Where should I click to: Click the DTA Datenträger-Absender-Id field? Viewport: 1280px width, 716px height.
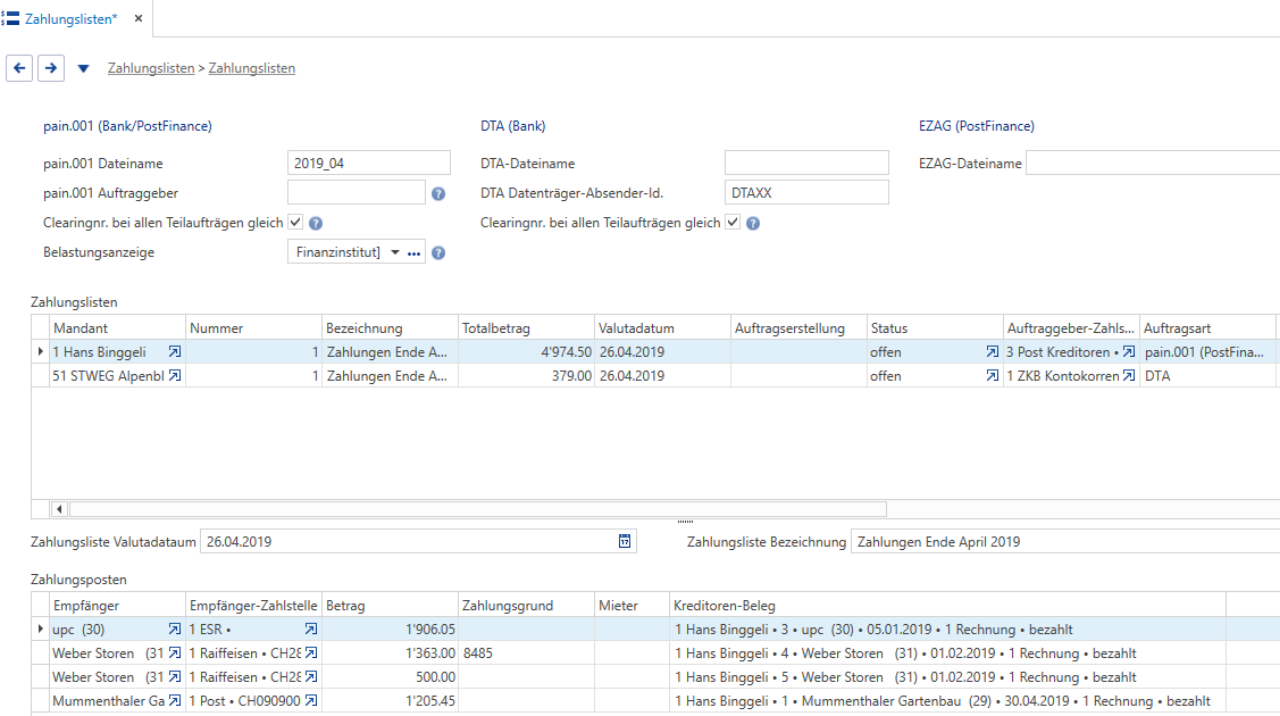point(806,192)
